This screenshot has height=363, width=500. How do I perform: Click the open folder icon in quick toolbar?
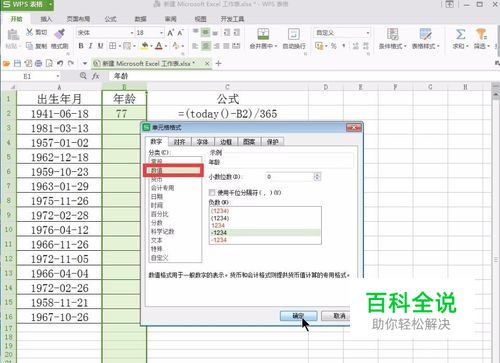click(x=6, y=63)
